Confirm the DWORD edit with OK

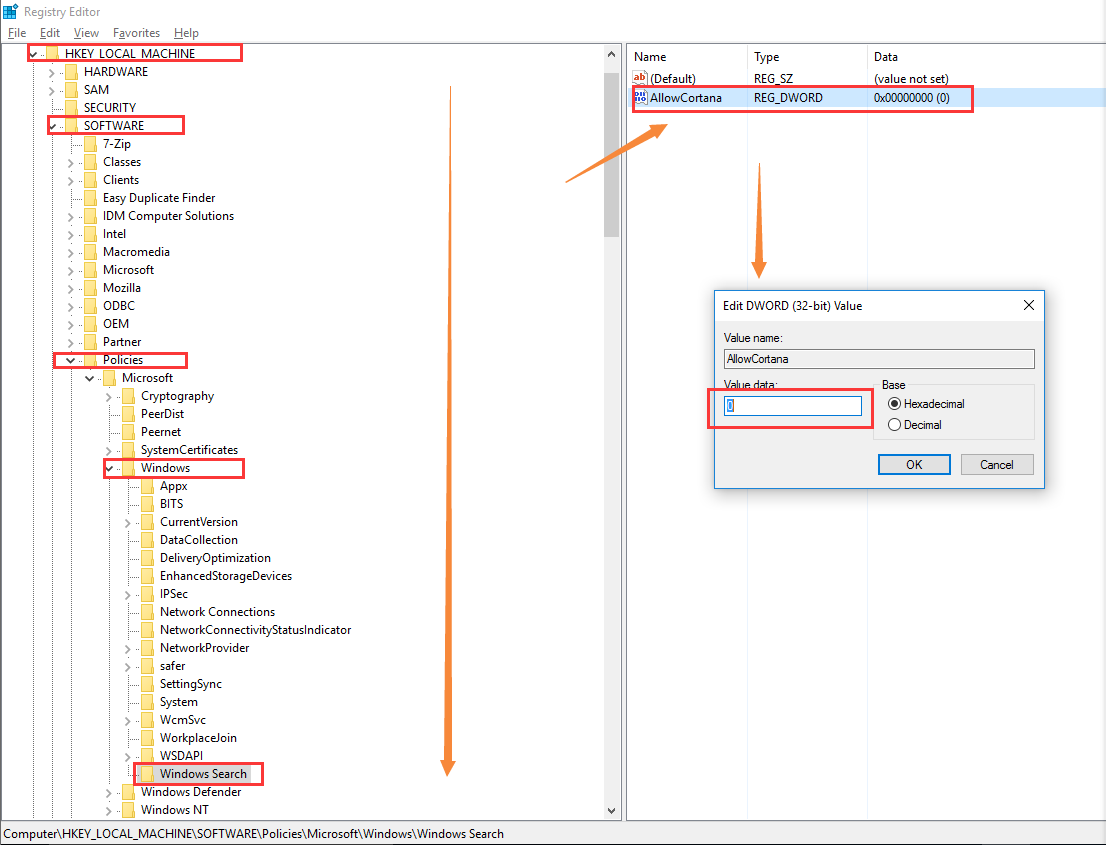914,464
